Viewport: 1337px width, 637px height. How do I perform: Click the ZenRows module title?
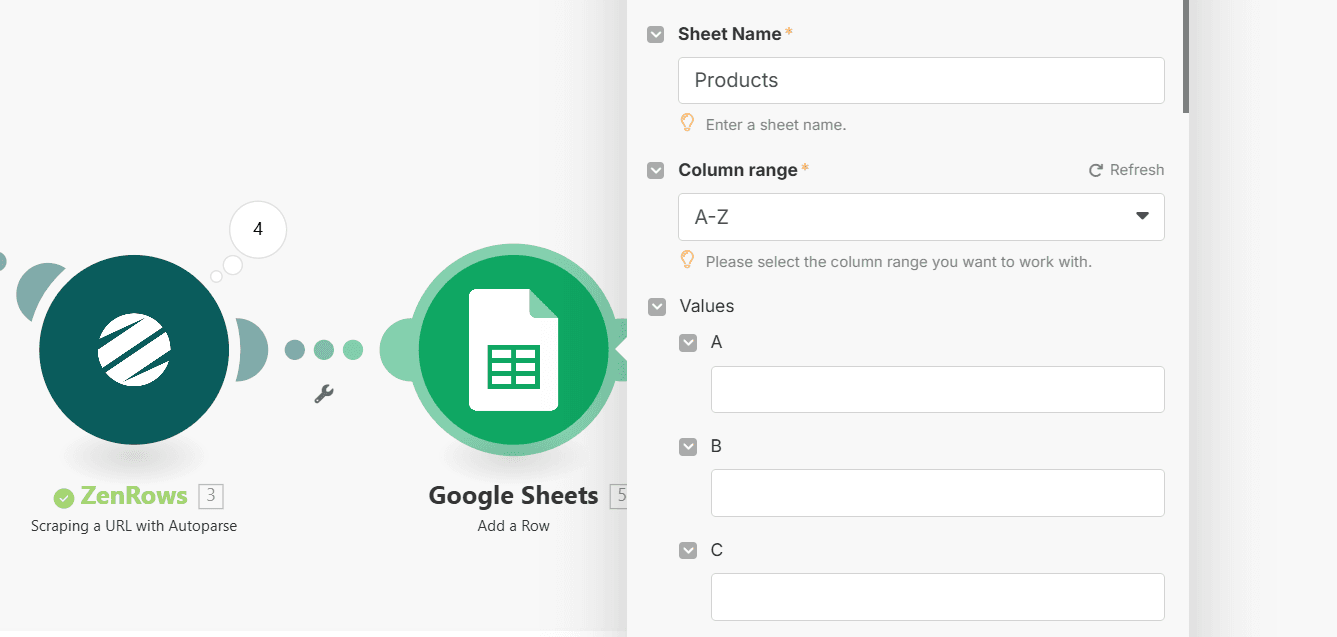tap(134, 495)
